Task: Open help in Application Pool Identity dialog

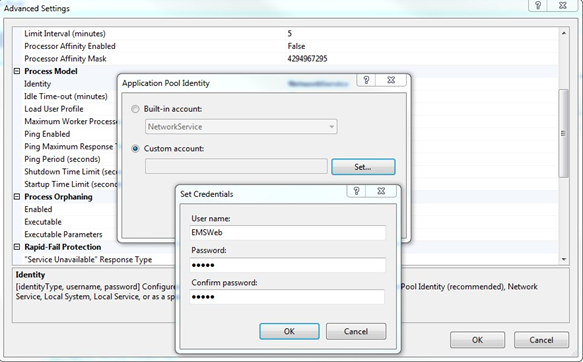Action: click(x=366, y=80)
